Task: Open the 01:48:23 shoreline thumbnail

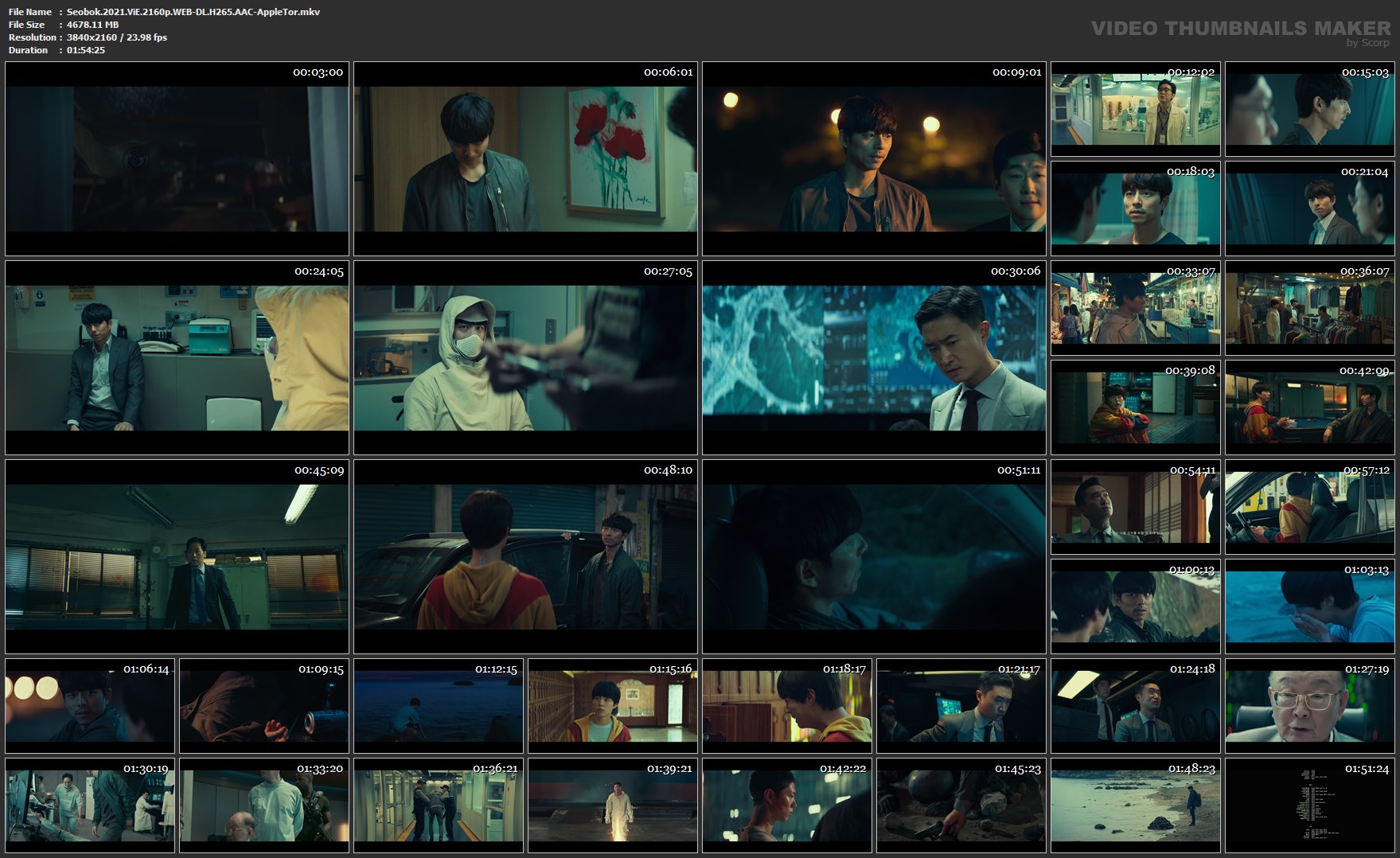Action: point(1136,805)
